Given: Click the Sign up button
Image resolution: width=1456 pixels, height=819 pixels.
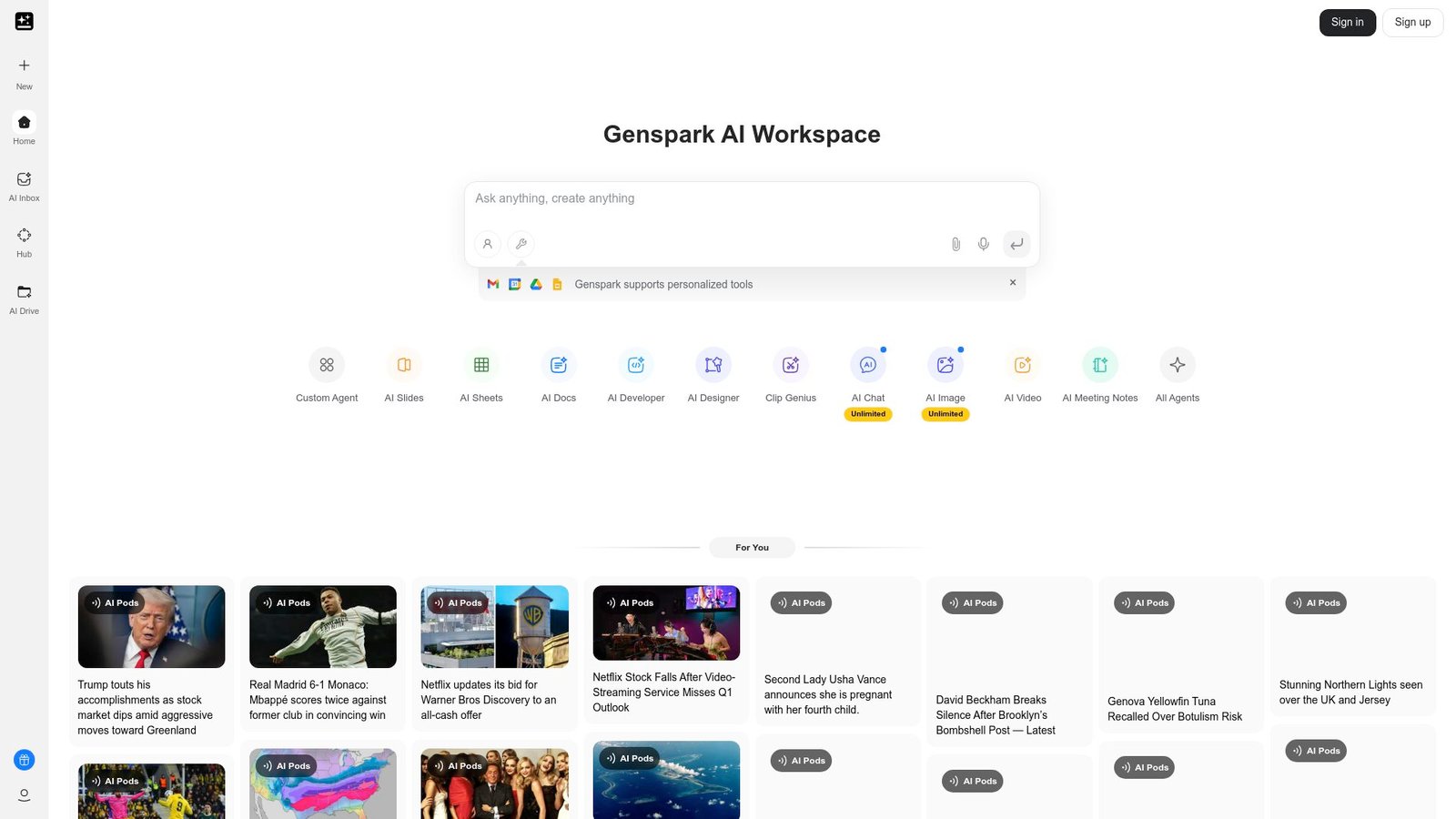Looking at the screenshot, I should (x=1412, y=22).
